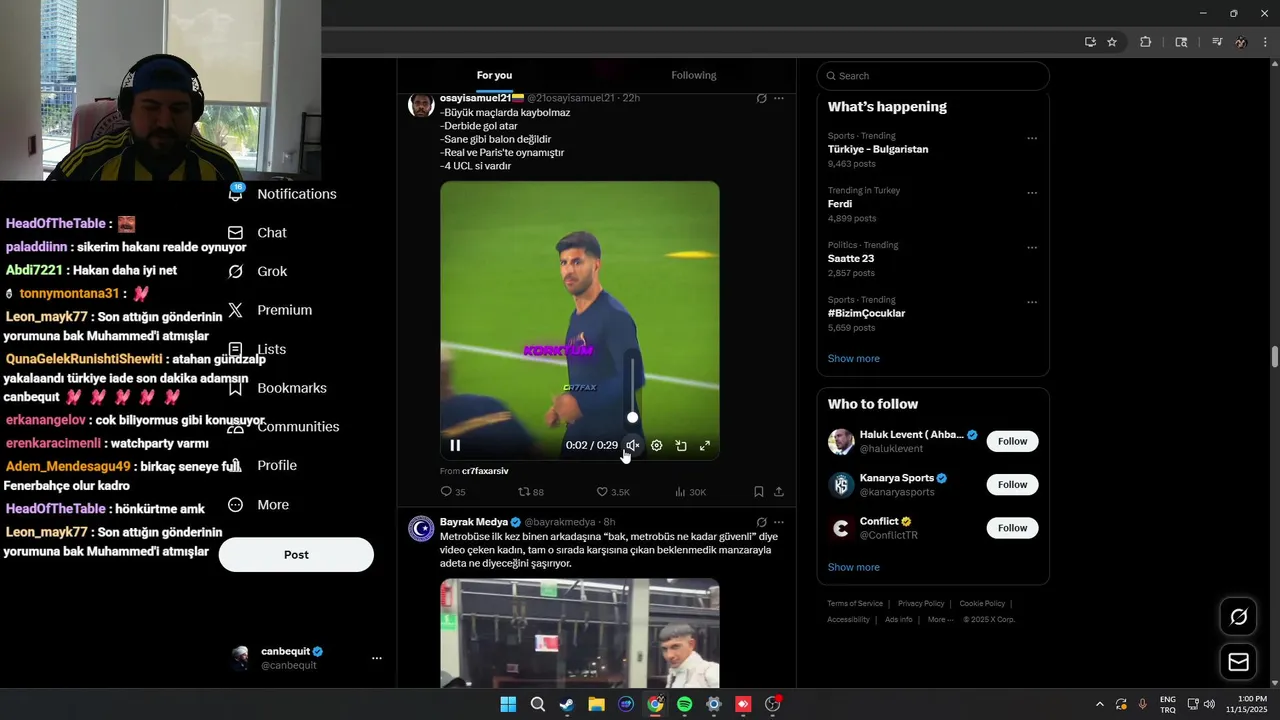Open Spotify from taskbar
The height and width of the screenshot is (720, 1280).
coord(684,704)
